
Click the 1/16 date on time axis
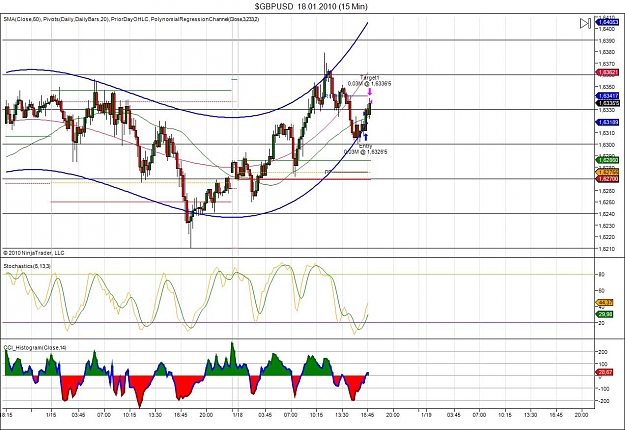coord(51,415)
